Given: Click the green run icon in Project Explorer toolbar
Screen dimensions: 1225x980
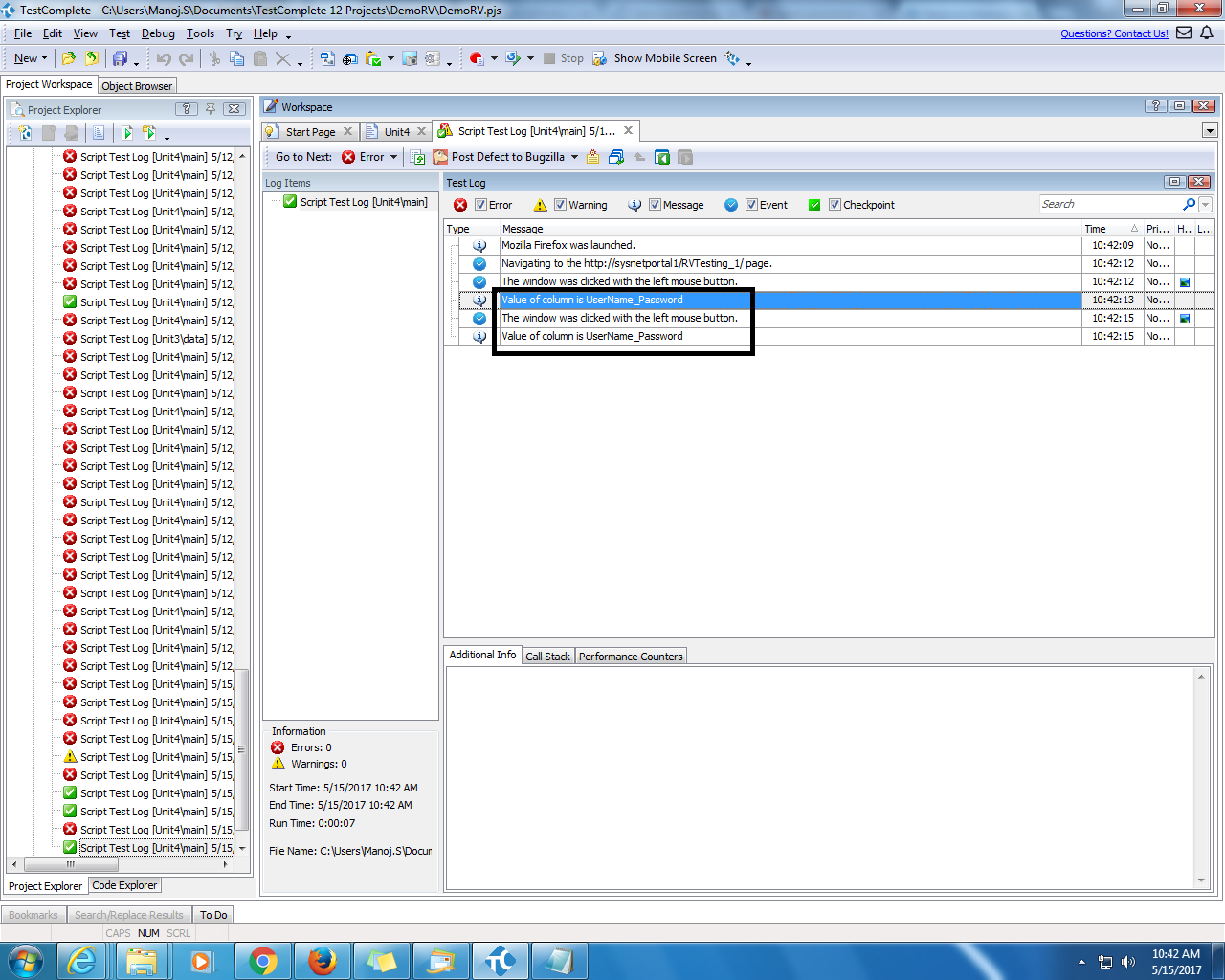Looking at the screenshot, I should tap(127, 133).
